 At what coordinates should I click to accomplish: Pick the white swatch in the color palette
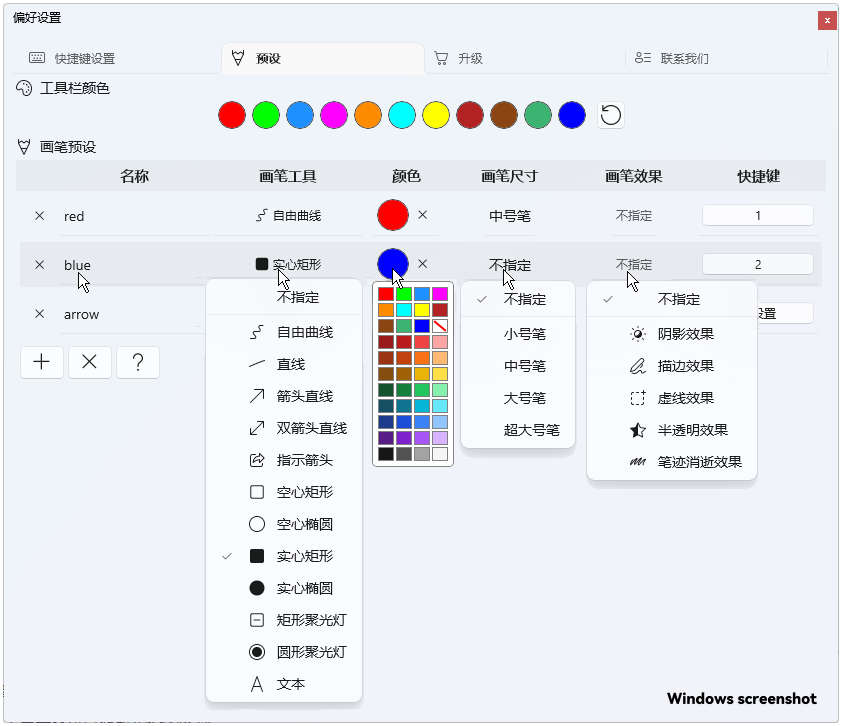coord(440,454)
